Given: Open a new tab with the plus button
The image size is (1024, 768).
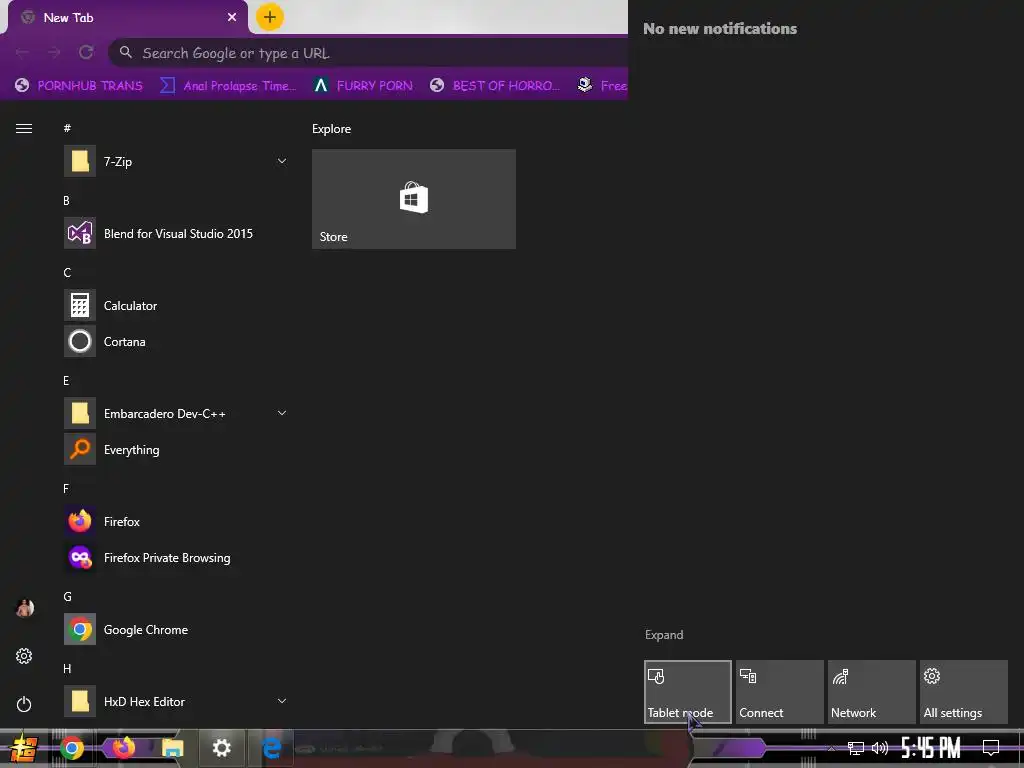Looking at the screenshot, I should tap(270, 17).
